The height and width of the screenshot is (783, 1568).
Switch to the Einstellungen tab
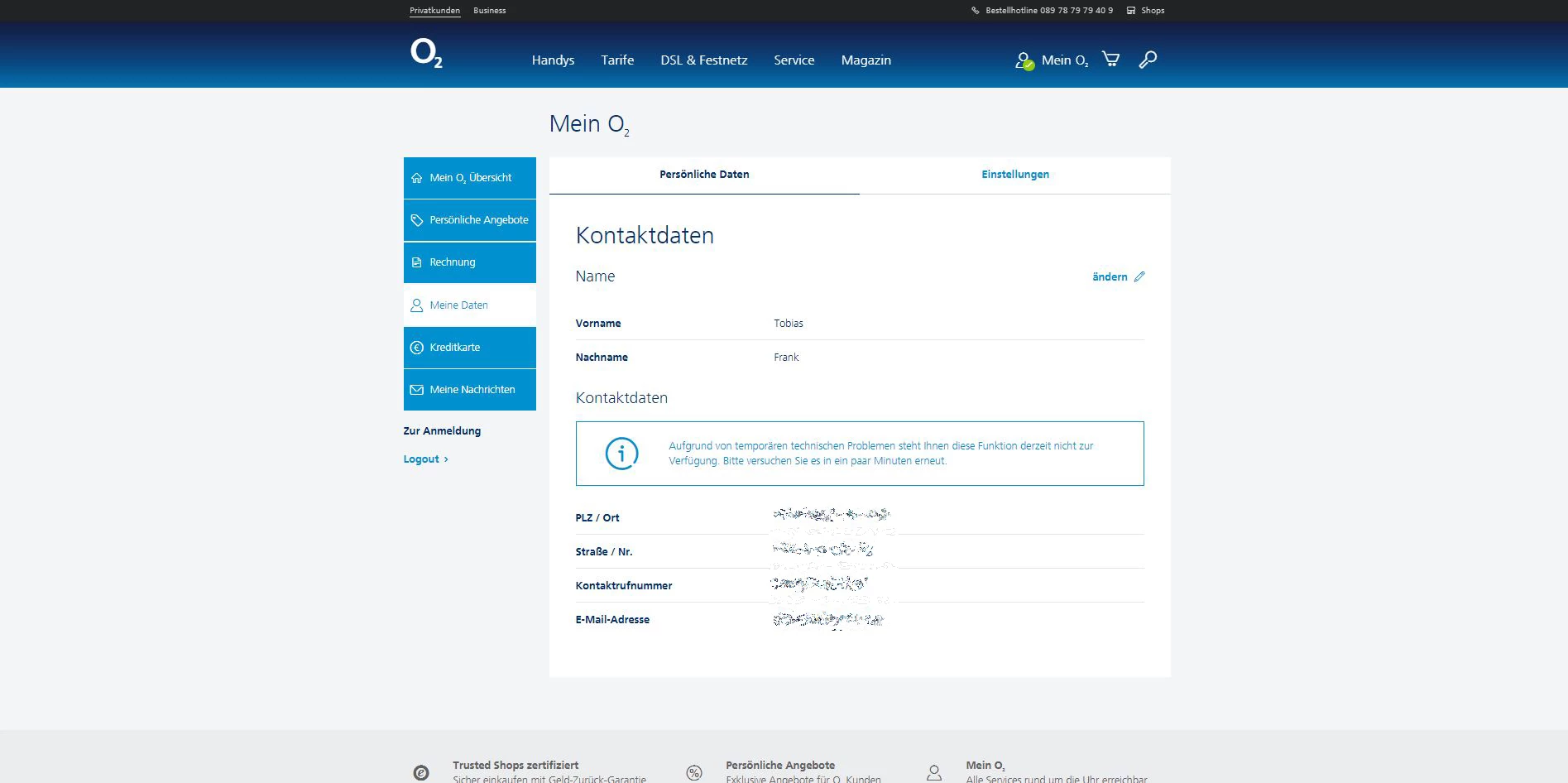1015,175
